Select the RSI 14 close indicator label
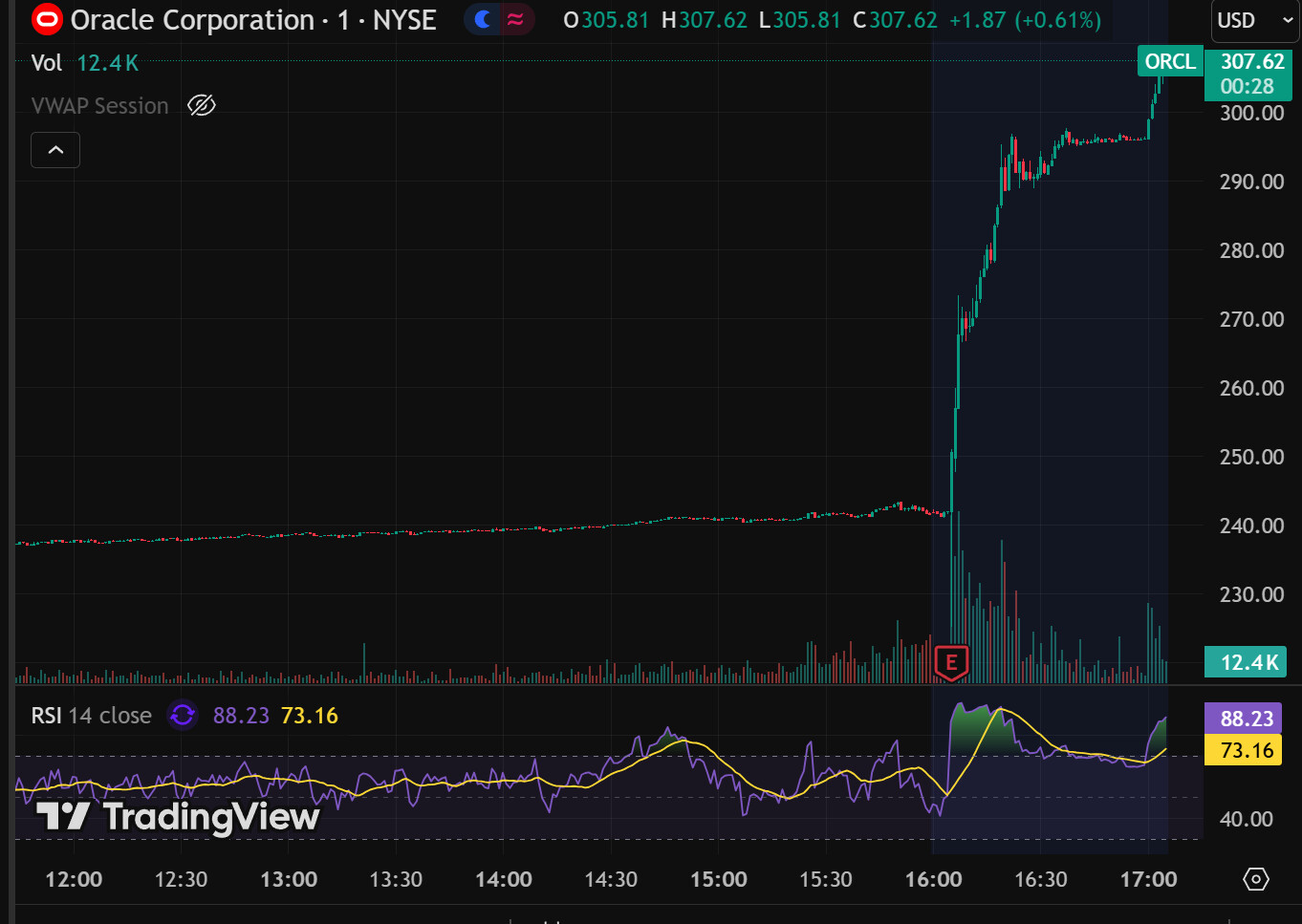Viewport: 1302px width, 924px height. (92, 716)
